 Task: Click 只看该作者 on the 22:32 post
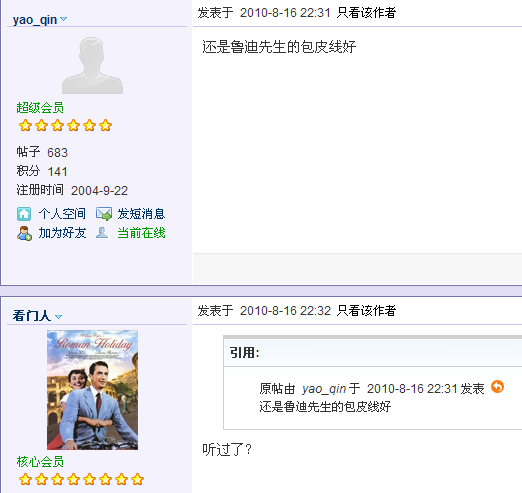(366, 311)
